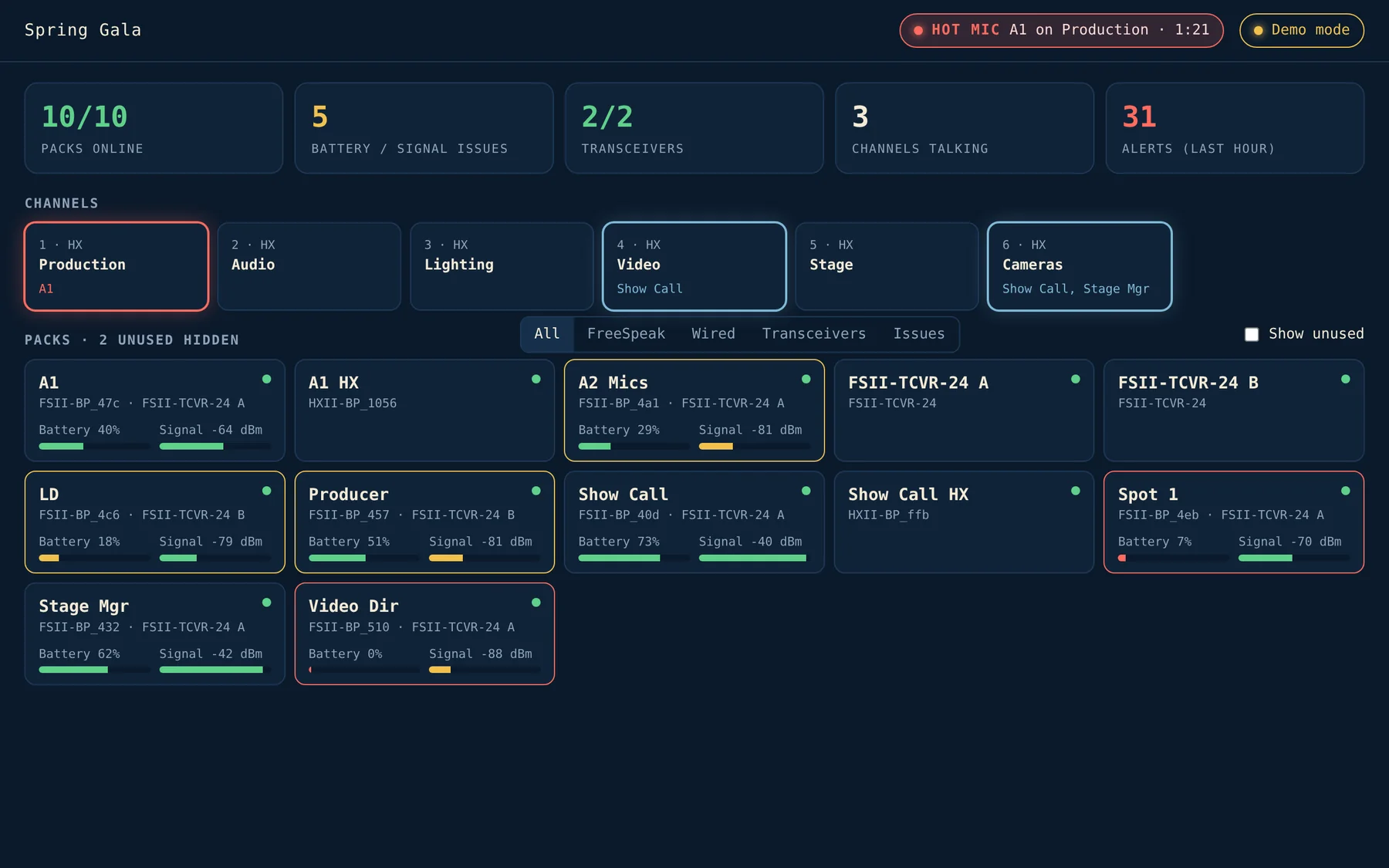Screen dimensions: 1389x868
Task: Open the Channels Talking summary tile
Action: coord(965,128)
